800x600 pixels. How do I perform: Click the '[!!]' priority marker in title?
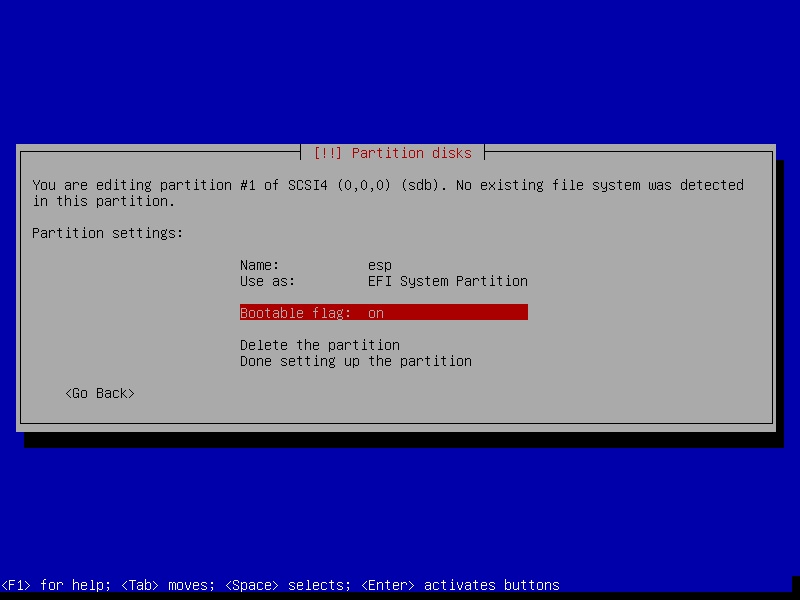click(x=328, y=153)
